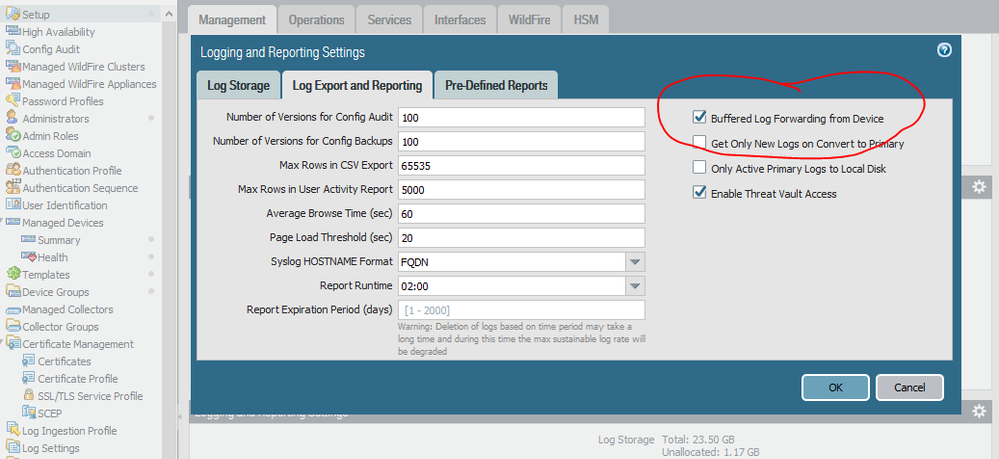
Task: Click the Managed Devices Summary icon
Action: 28,239
